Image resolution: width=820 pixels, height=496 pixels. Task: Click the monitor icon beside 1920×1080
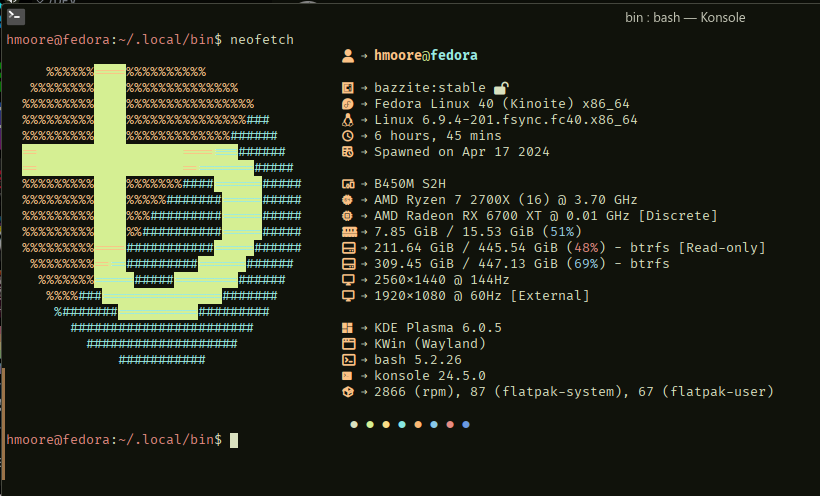[348, 296]
